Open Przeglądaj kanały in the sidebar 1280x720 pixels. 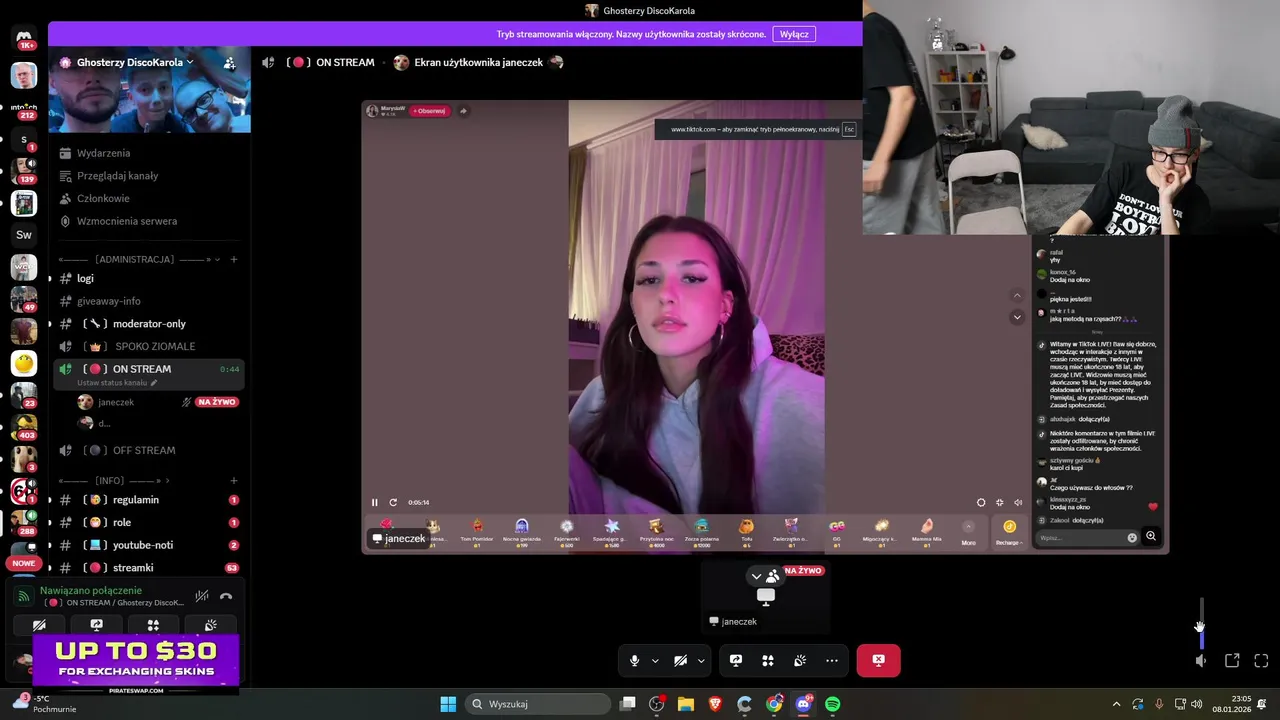point(117,176)
